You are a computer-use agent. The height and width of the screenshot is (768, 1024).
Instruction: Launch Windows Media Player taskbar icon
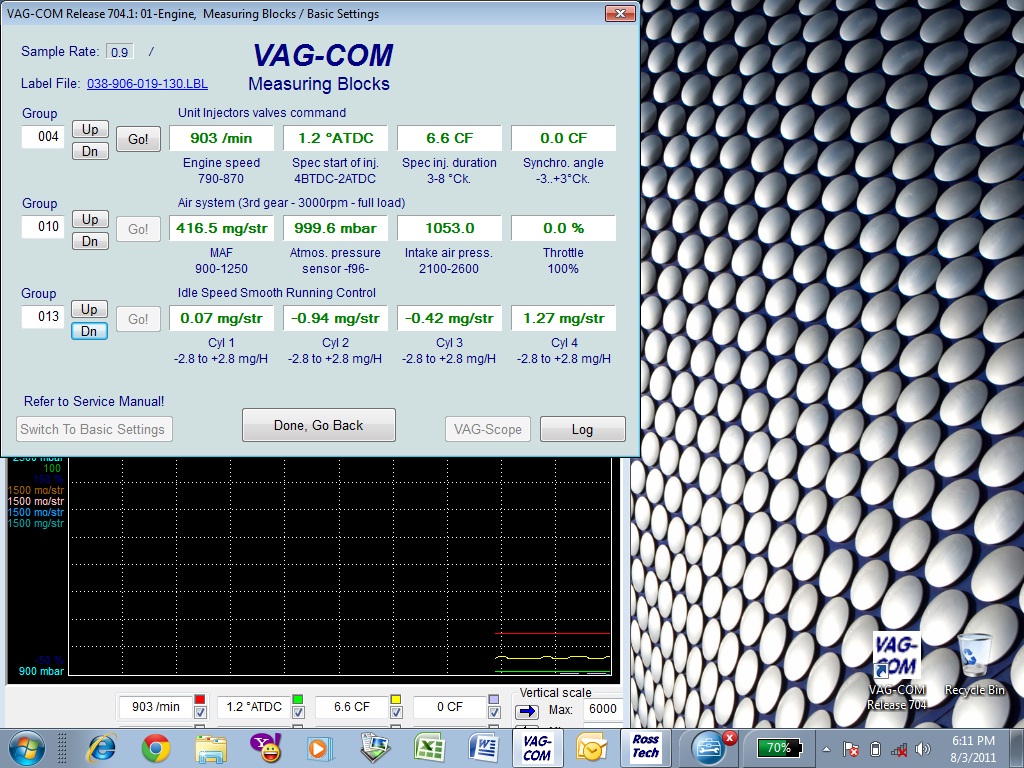click(320, 748)
